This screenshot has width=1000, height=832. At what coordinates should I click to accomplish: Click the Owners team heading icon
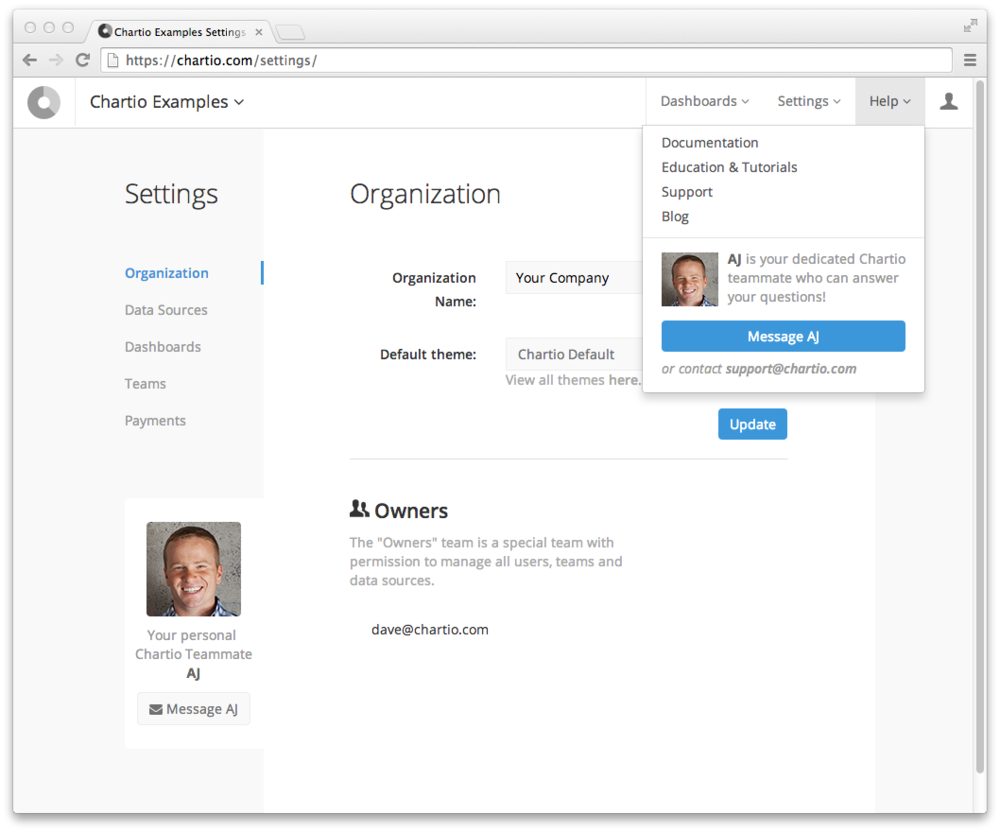coord(359,510)
